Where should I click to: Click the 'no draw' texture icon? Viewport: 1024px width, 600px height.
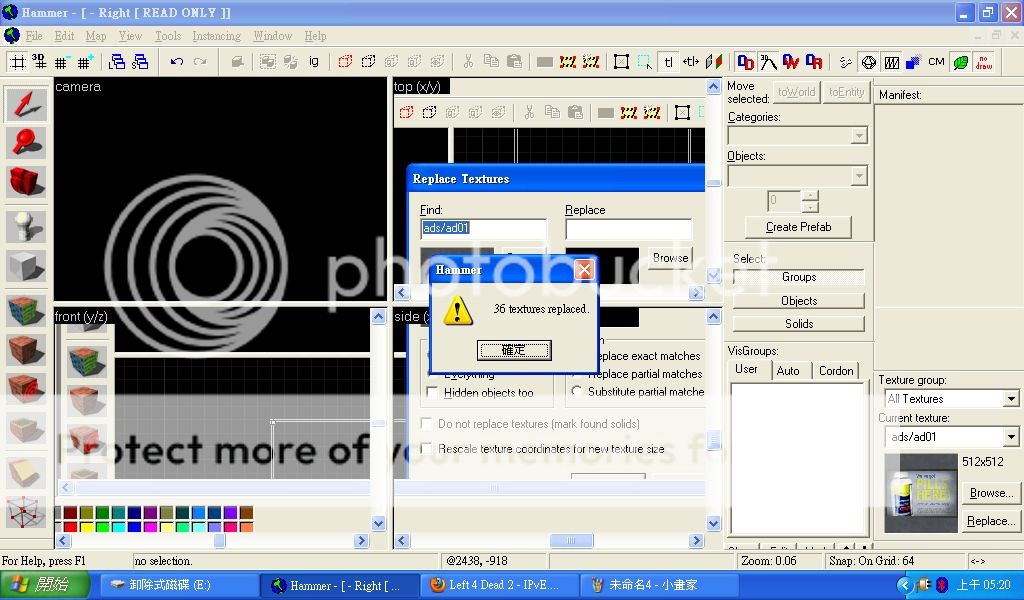click(x=984, y=62)
